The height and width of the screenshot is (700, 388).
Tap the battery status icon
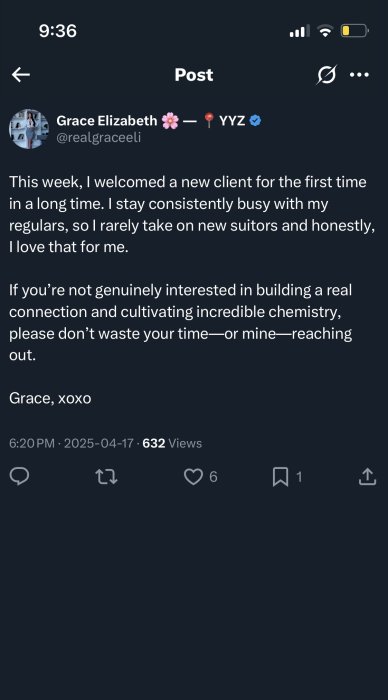pyautogui.click(x=355, y=31)
